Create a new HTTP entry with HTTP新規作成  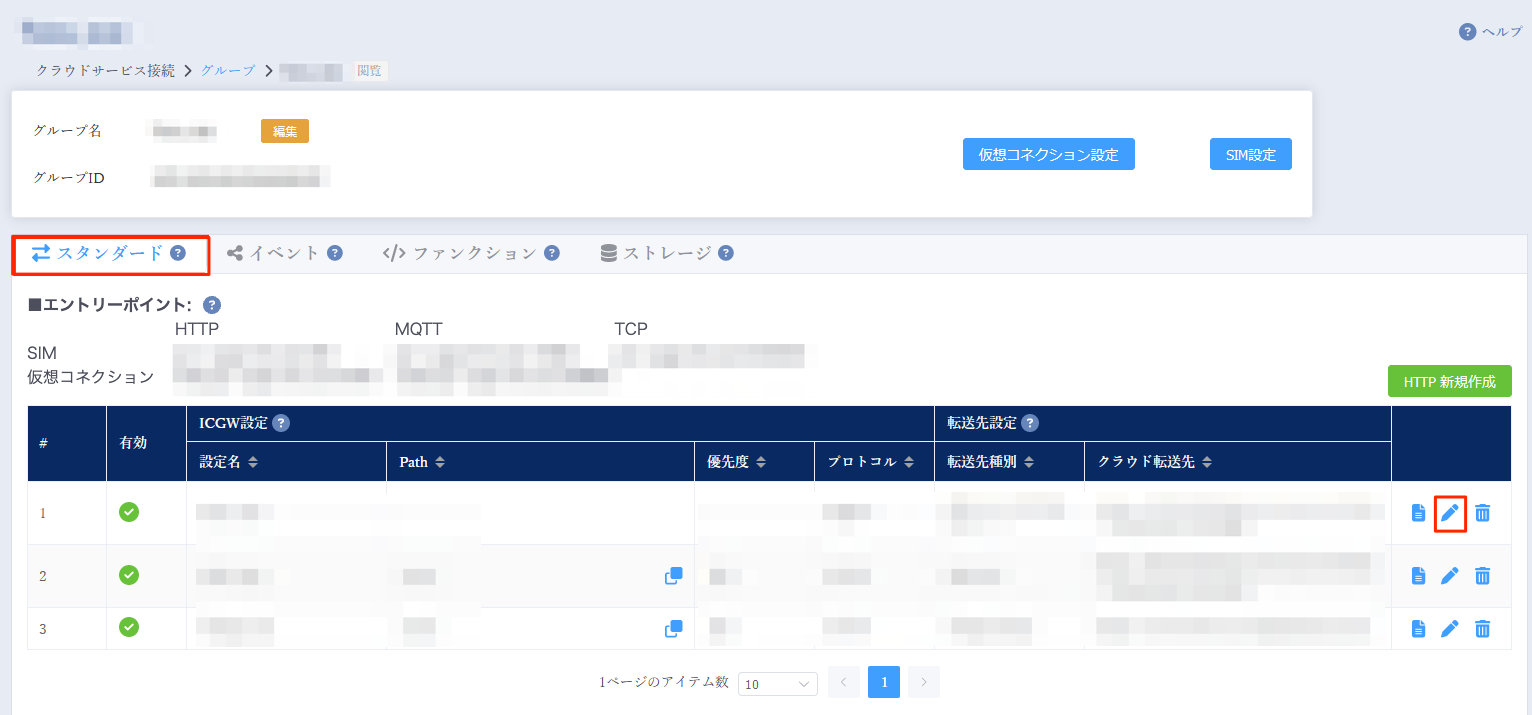point(1449,381)
